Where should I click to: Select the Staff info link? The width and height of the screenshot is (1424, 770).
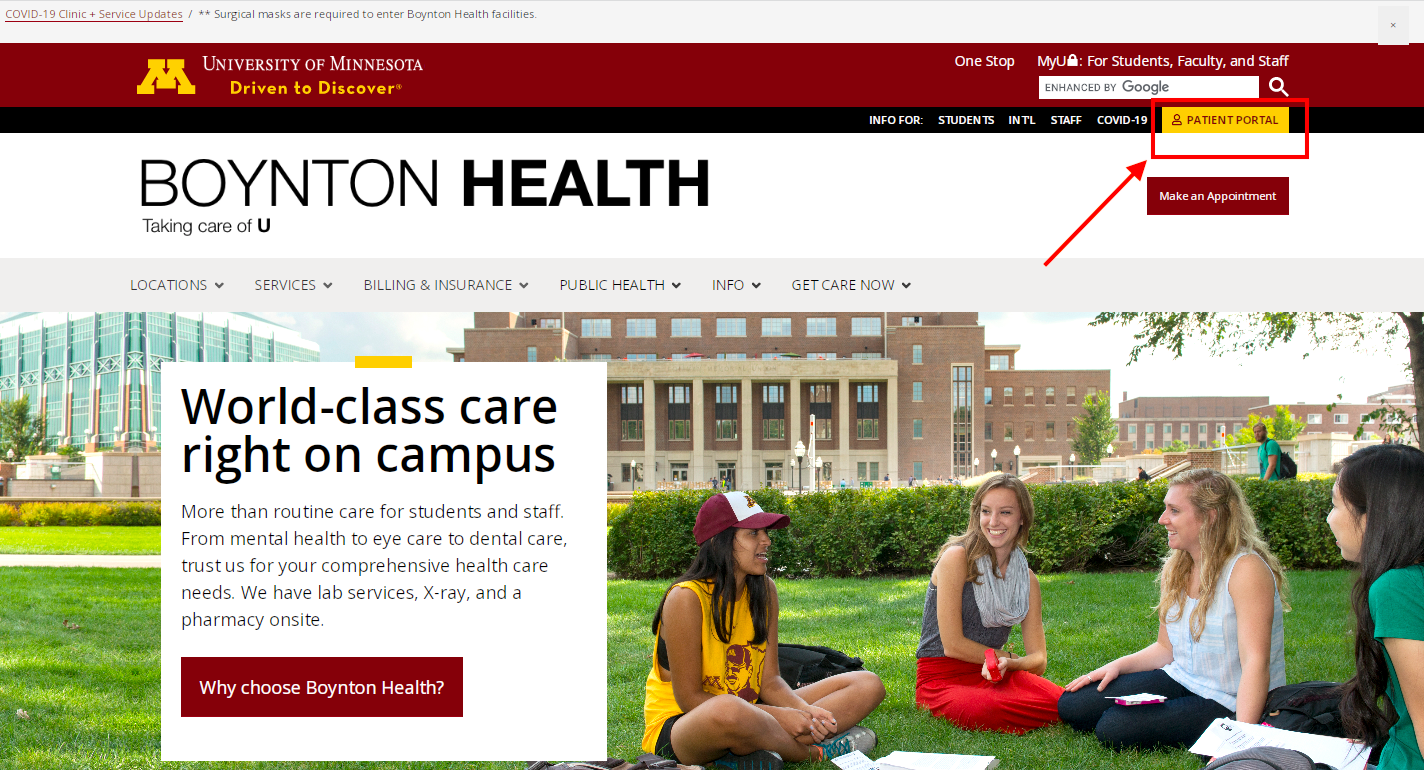pos(1066,120)
